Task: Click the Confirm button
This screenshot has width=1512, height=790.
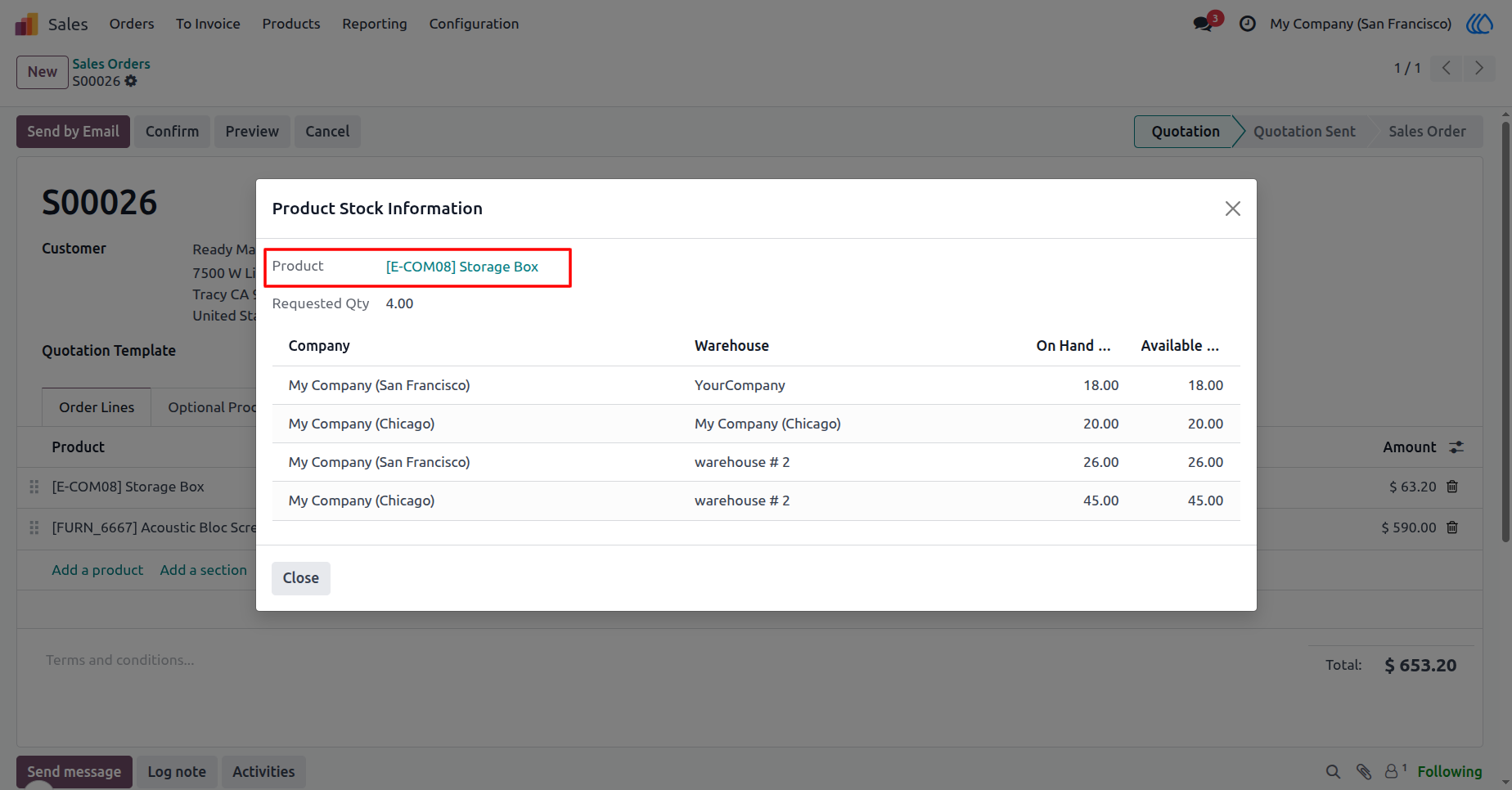Action: pyautogui.click(x=172, y=132)
